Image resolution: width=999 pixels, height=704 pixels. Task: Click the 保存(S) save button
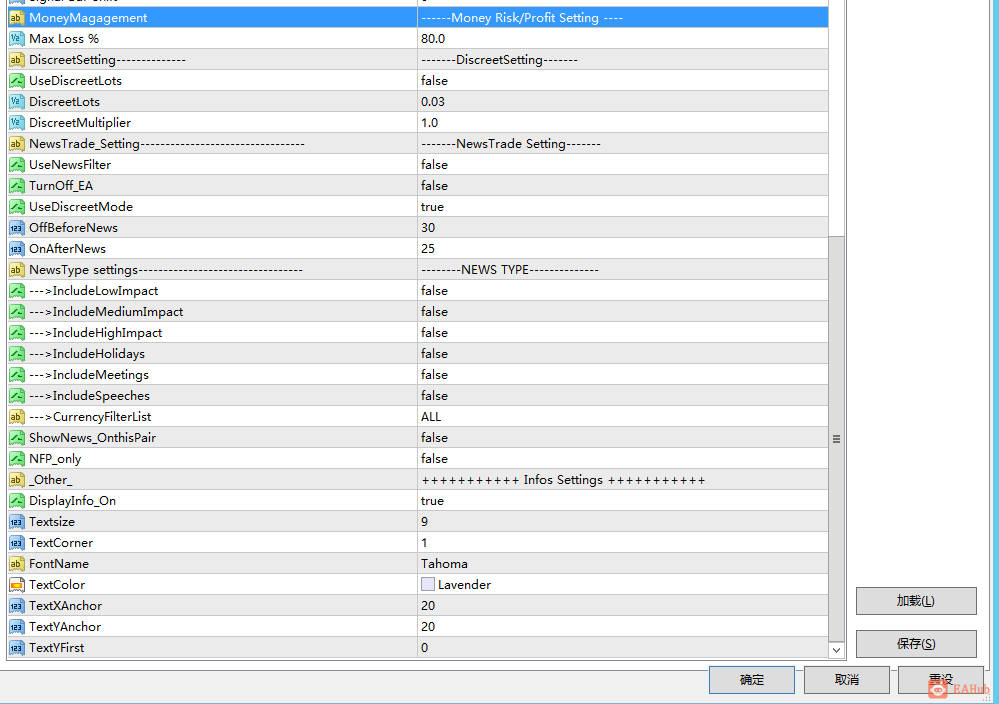click(x=916, y=643)
